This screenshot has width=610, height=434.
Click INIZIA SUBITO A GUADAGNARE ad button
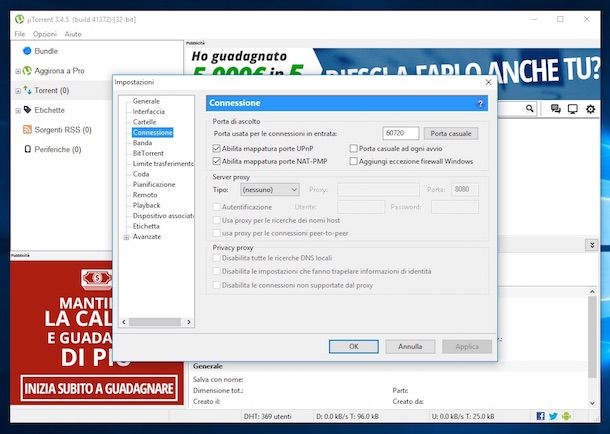[x=99, y=388]
